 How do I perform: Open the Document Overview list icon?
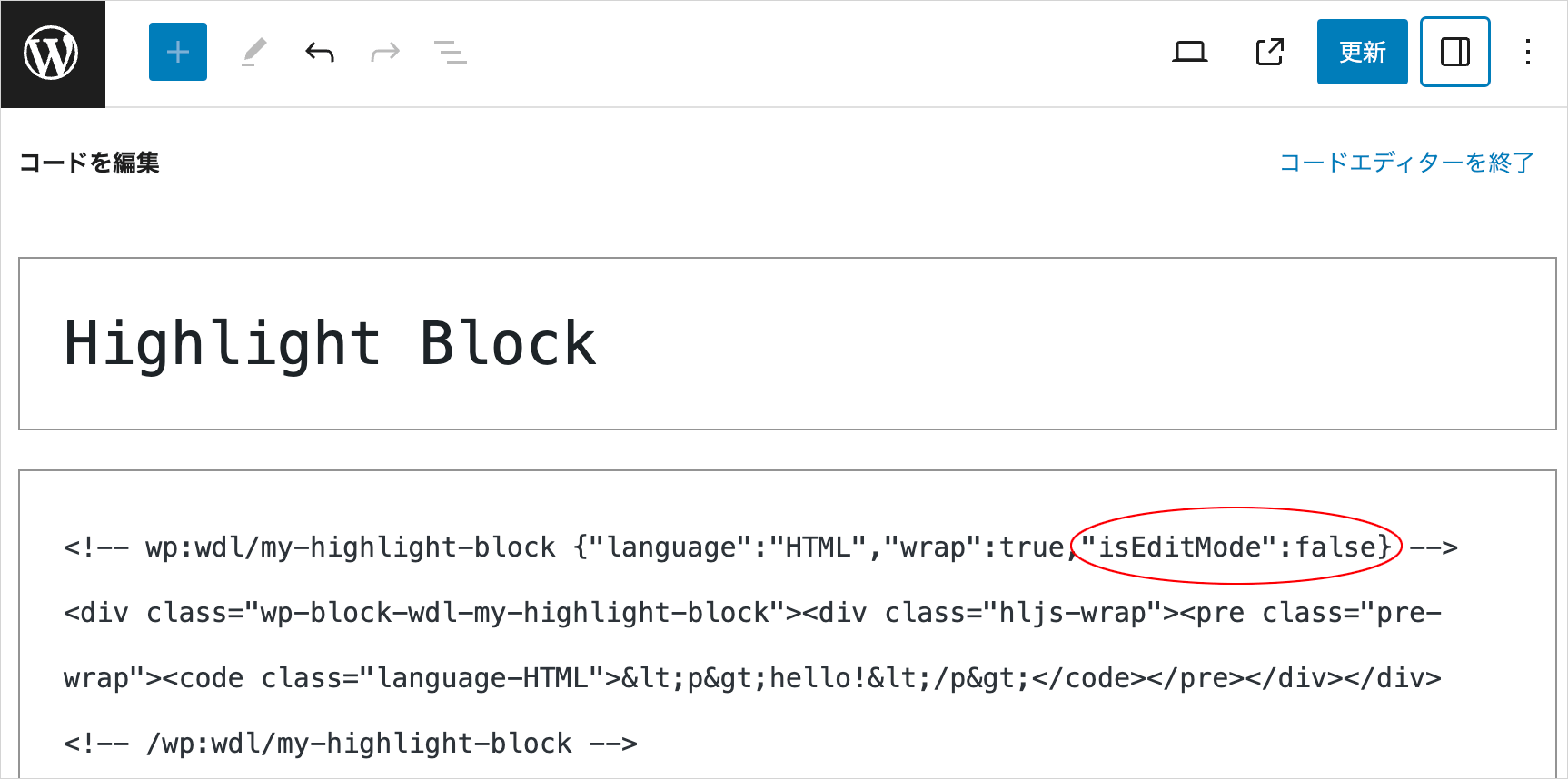pos(451,52)
